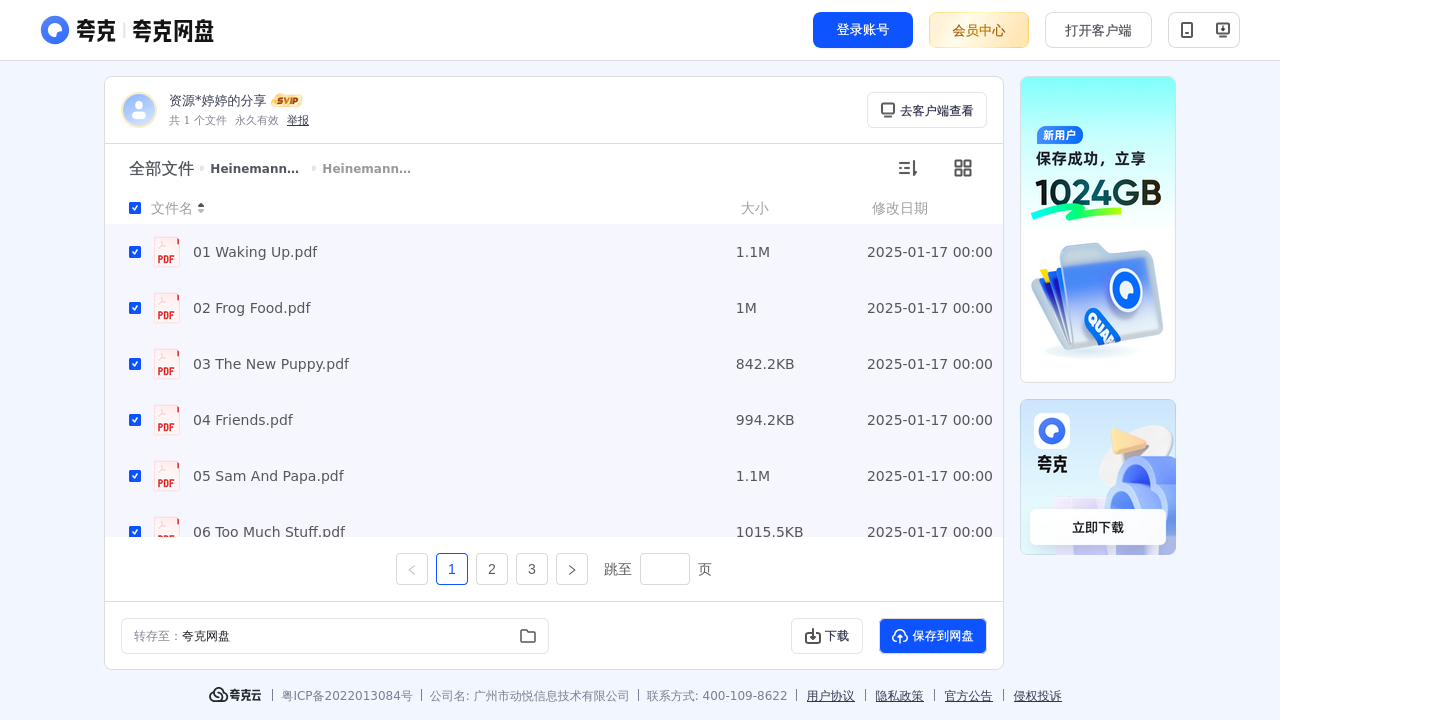Click the PDF icon of 03 The New Puppy.pdf
Screen dimensions: 1452x720
(x=167, y=364)
